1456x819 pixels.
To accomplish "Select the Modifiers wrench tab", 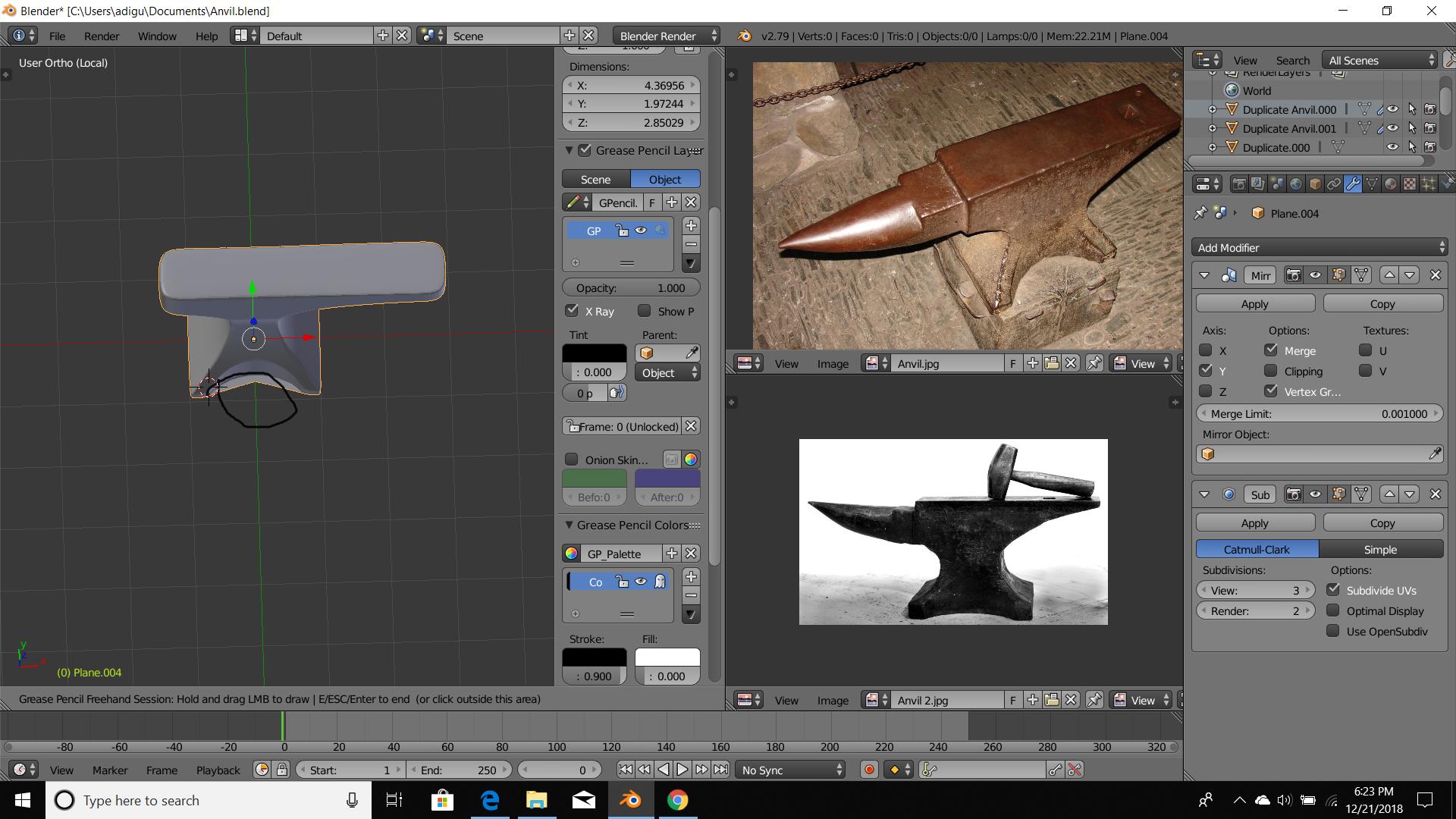I will click(x=1353, y=184).
